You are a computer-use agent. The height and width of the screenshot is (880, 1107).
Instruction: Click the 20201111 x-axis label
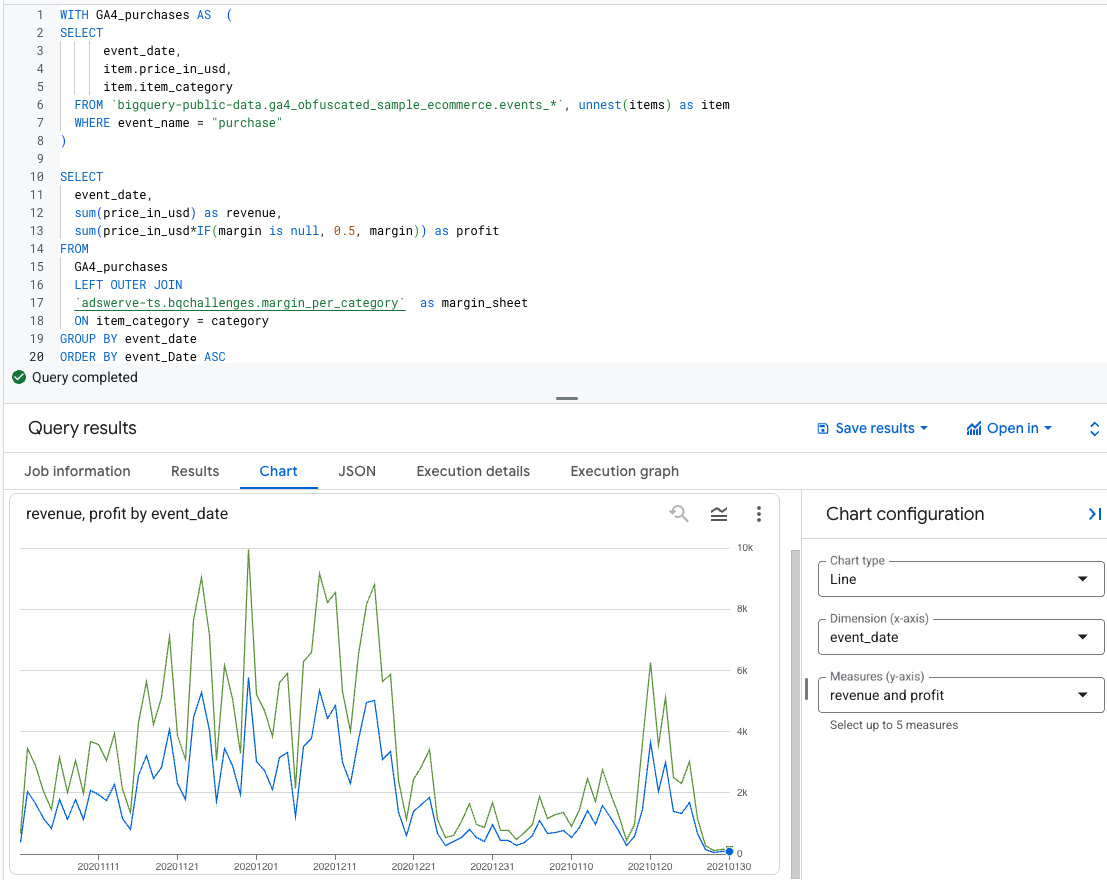pyautogui.click(x=98, y=867)
